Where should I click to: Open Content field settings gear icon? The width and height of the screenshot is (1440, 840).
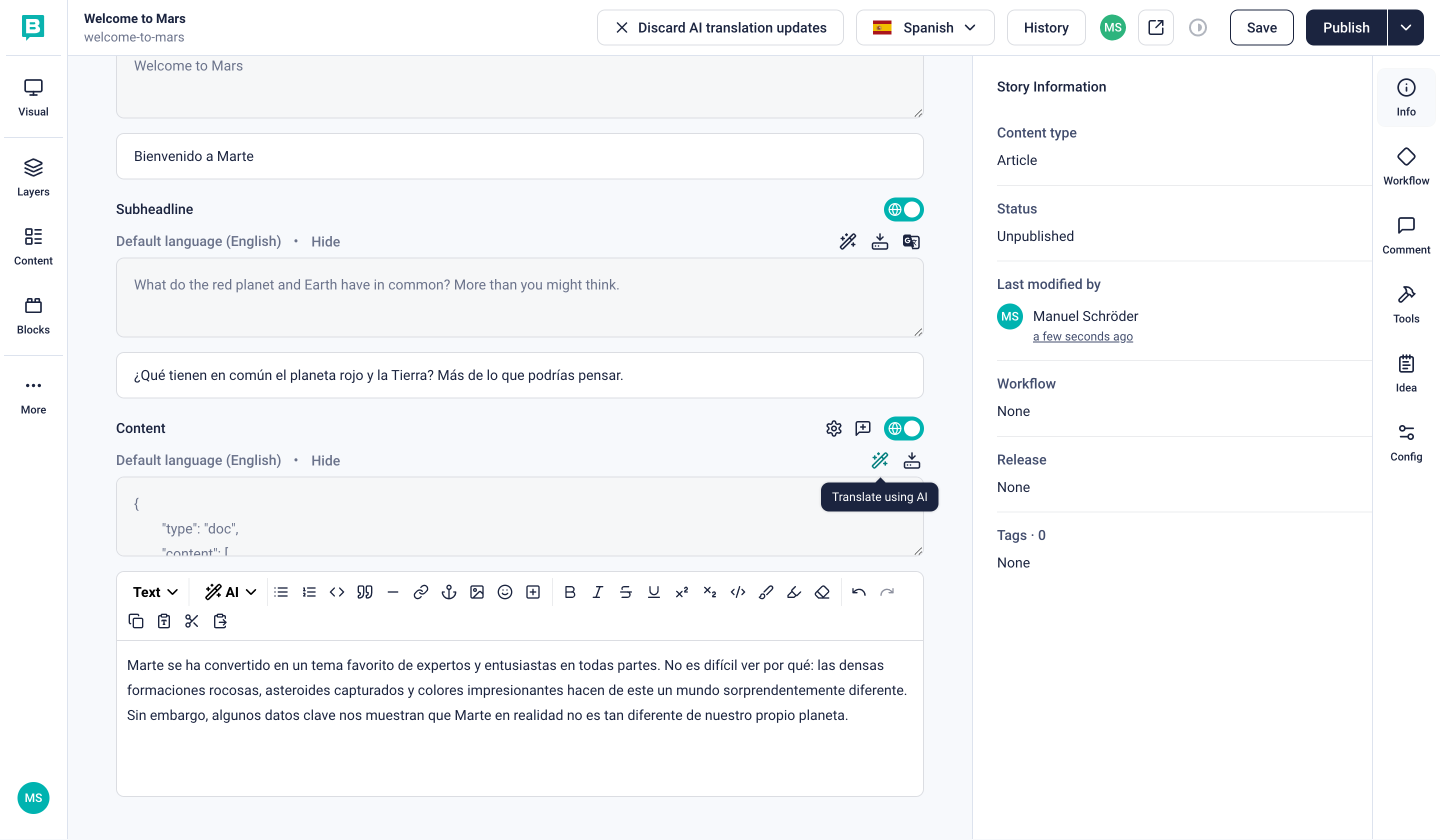click(833, 428)
